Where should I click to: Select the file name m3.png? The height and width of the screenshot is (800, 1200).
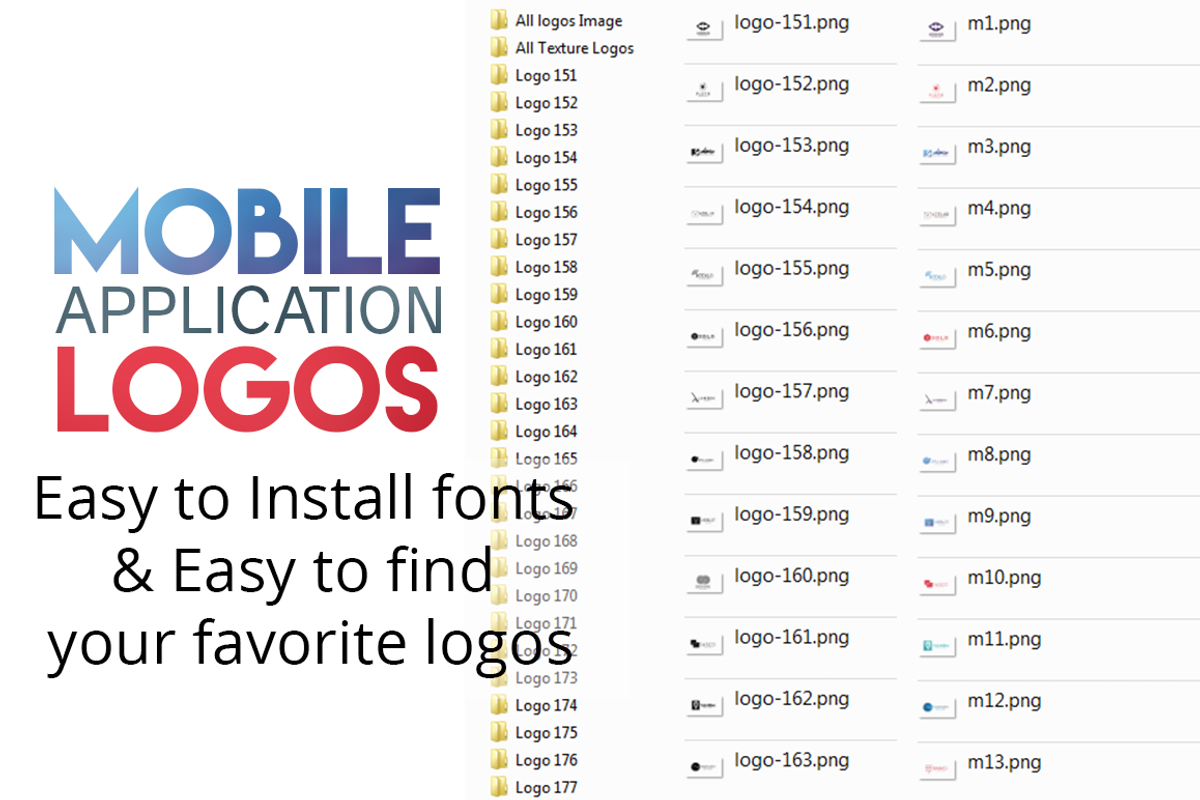[x=999, y=148]
